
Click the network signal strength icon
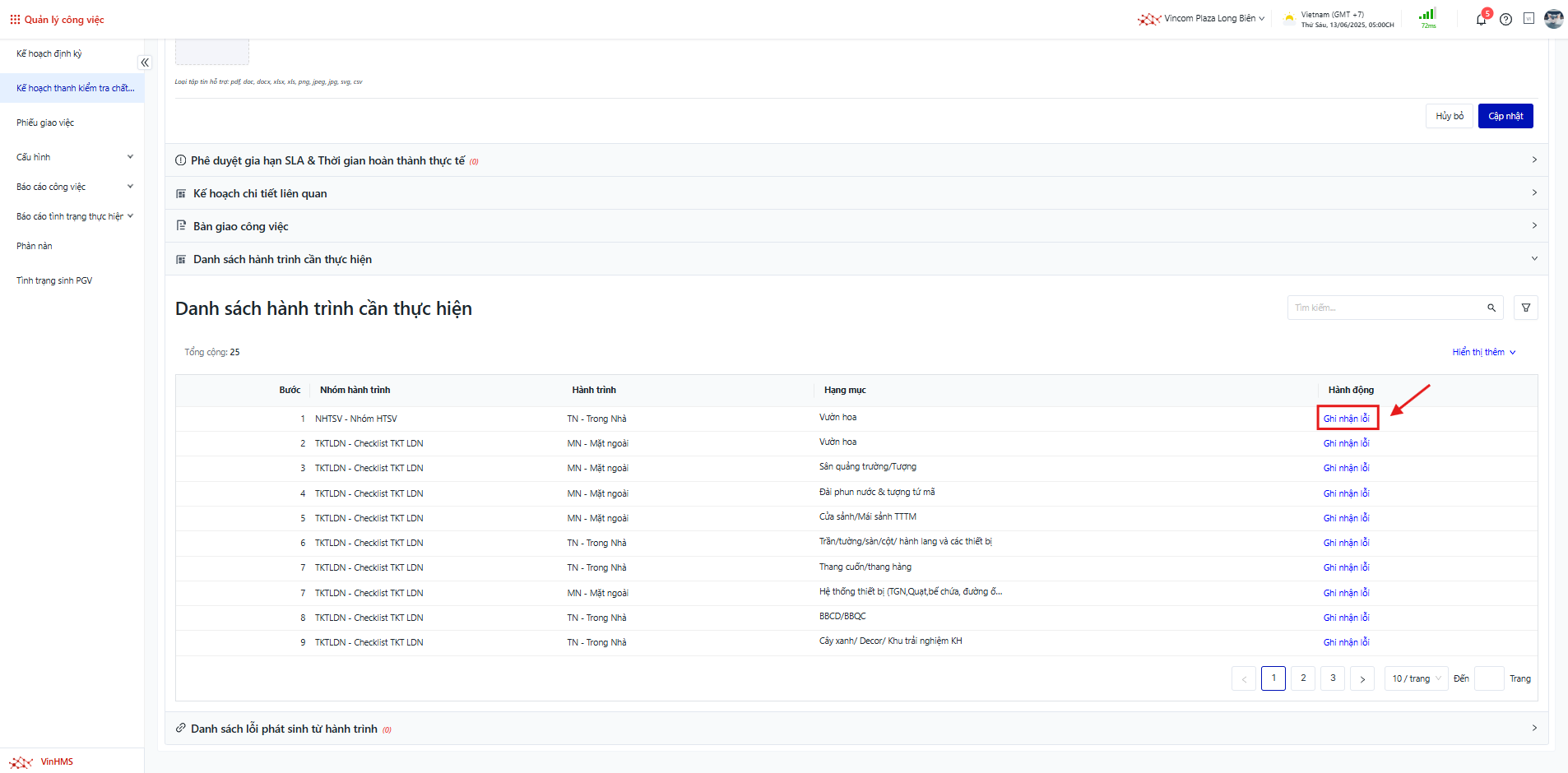coord(1427,15)
